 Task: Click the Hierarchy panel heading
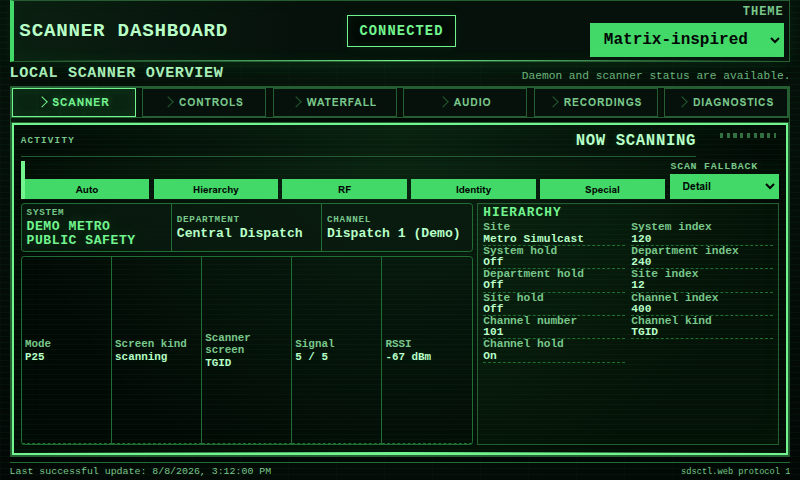[522, 212]
